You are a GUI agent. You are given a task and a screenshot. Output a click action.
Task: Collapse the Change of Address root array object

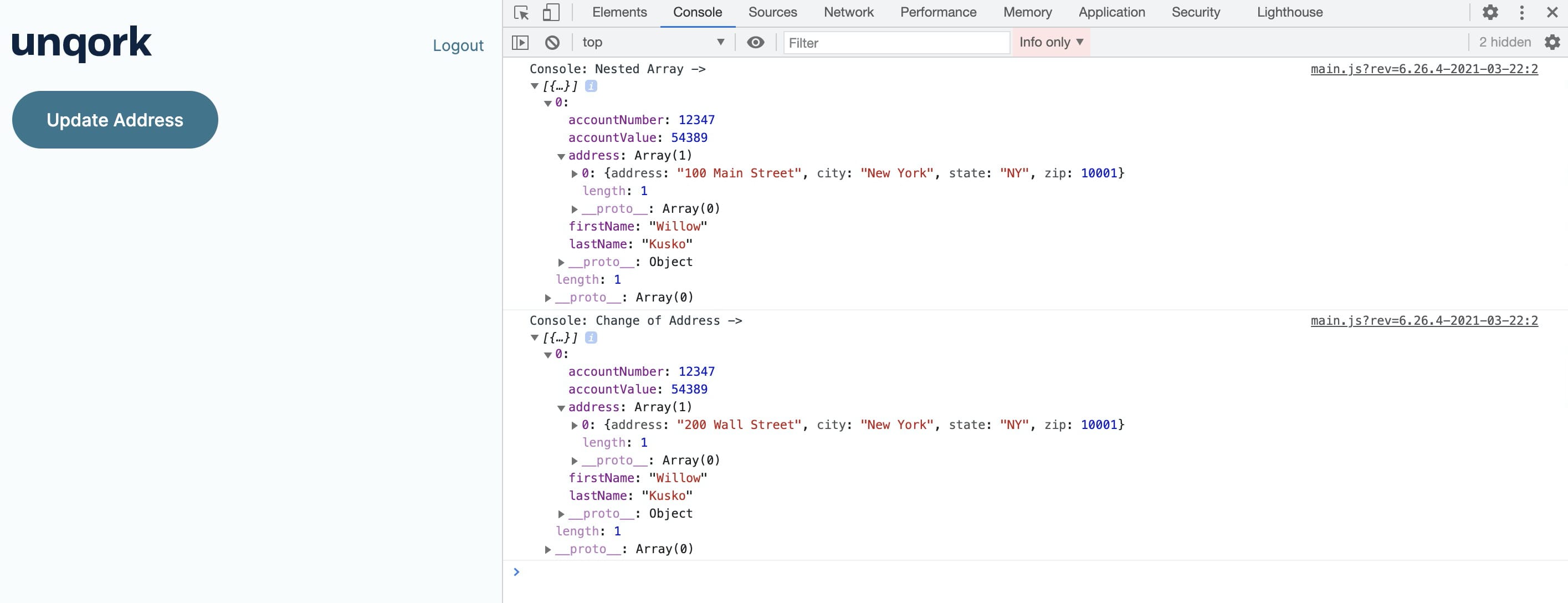535,338
